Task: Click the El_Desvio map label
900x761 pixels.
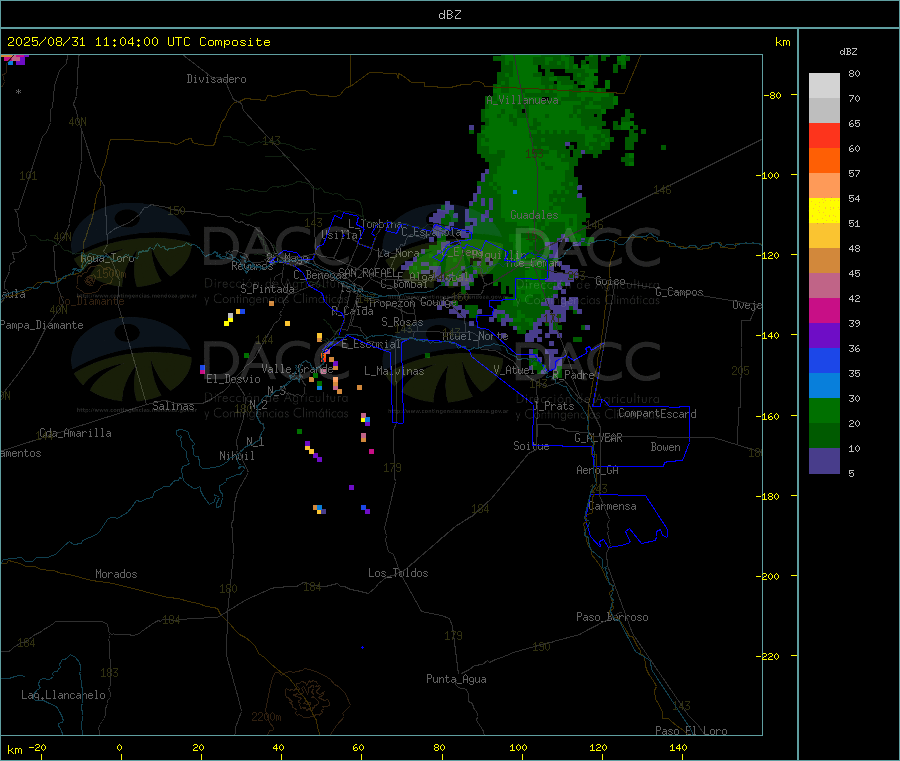Action: tap(233, 379)
